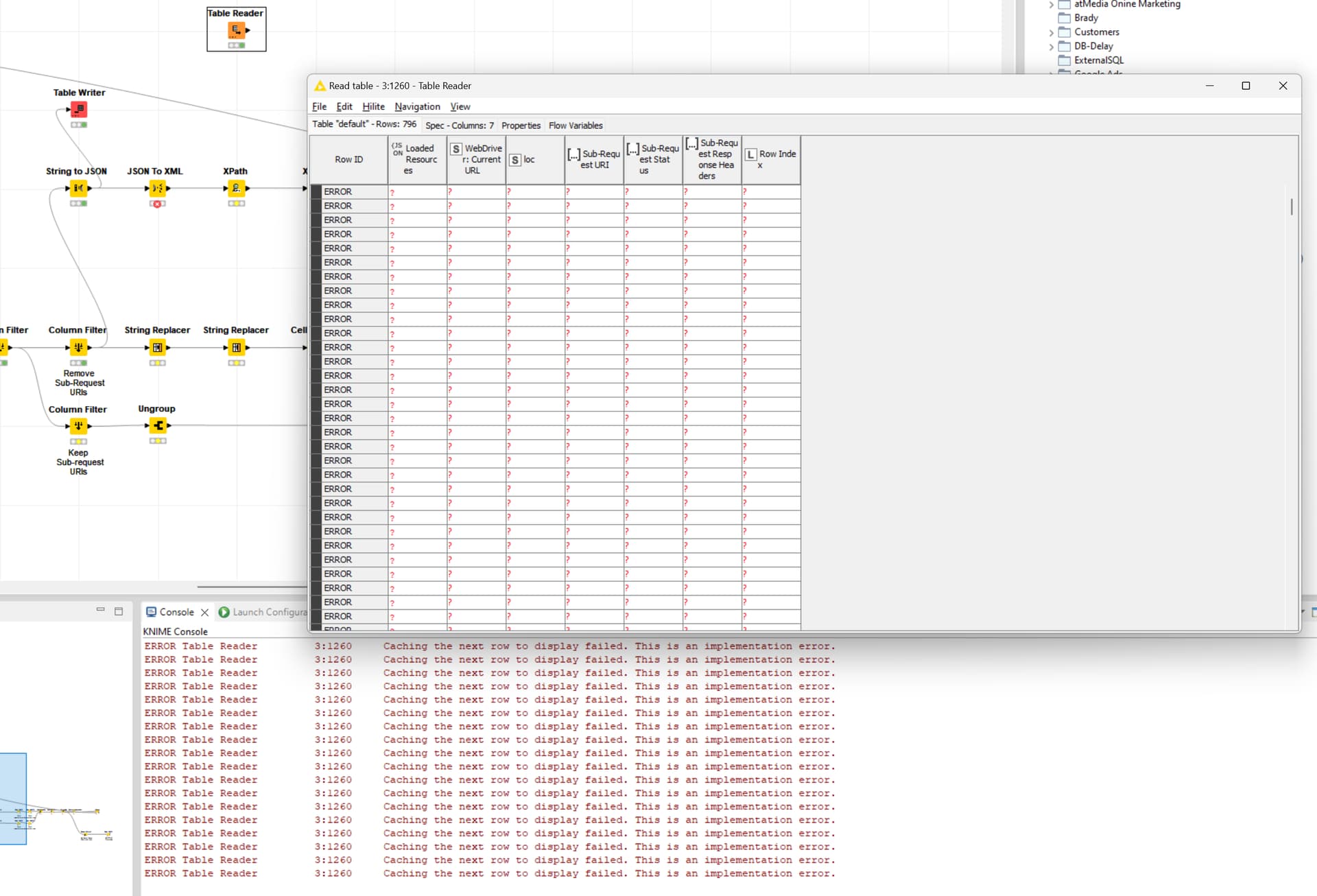Viewport: 1317px width, 896px height.
Task: Select the String to JSON node
Action: pos(78,188)
